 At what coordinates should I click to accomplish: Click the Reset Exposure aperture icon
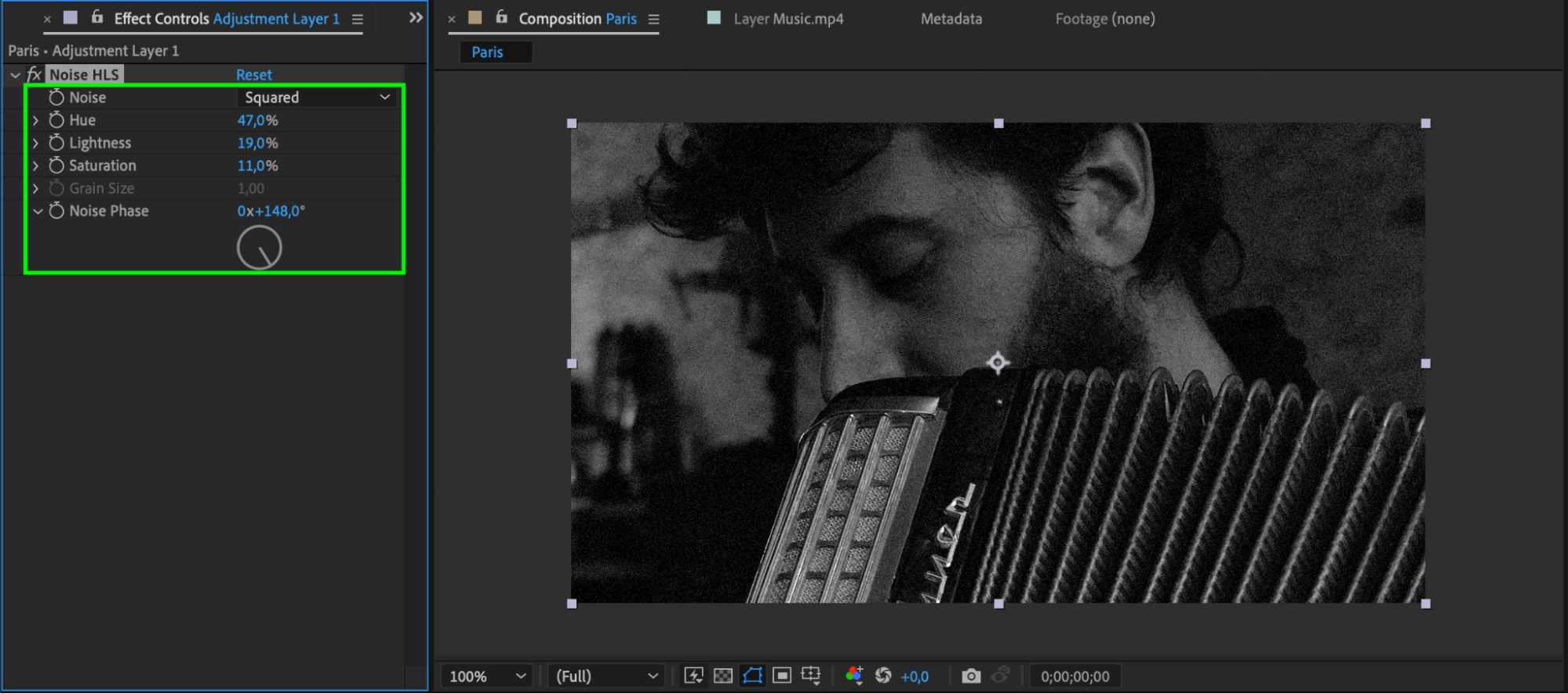(x=883, y=676)
